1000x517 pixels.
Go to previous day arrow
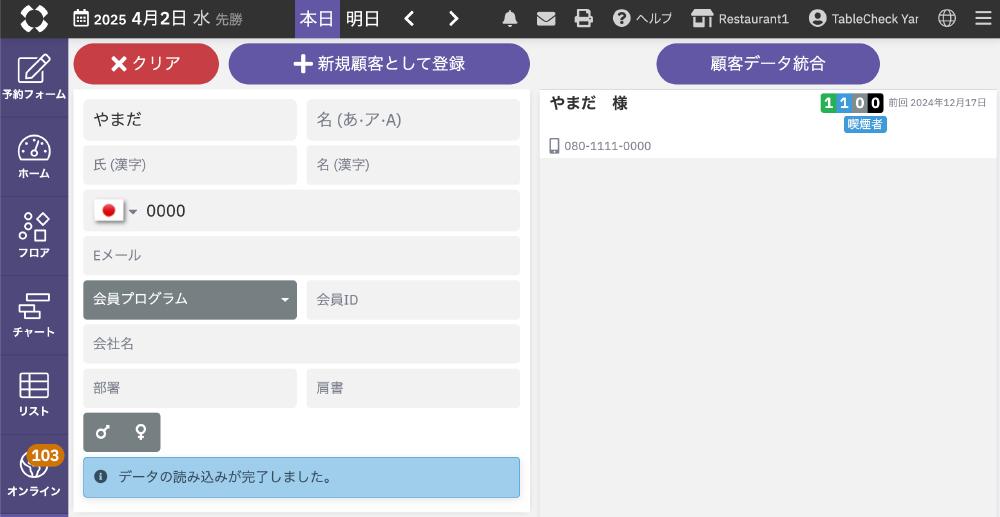point(409,18)
